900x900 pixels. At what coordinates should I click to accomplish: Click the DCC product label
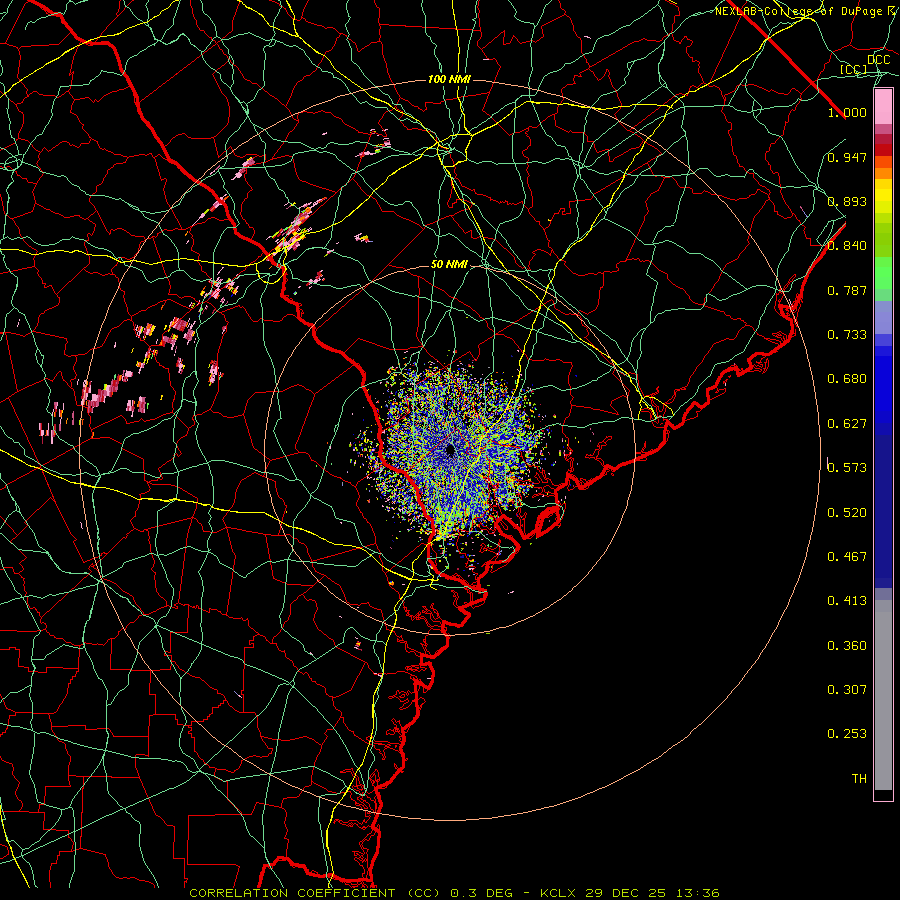[x=878, y=59]
